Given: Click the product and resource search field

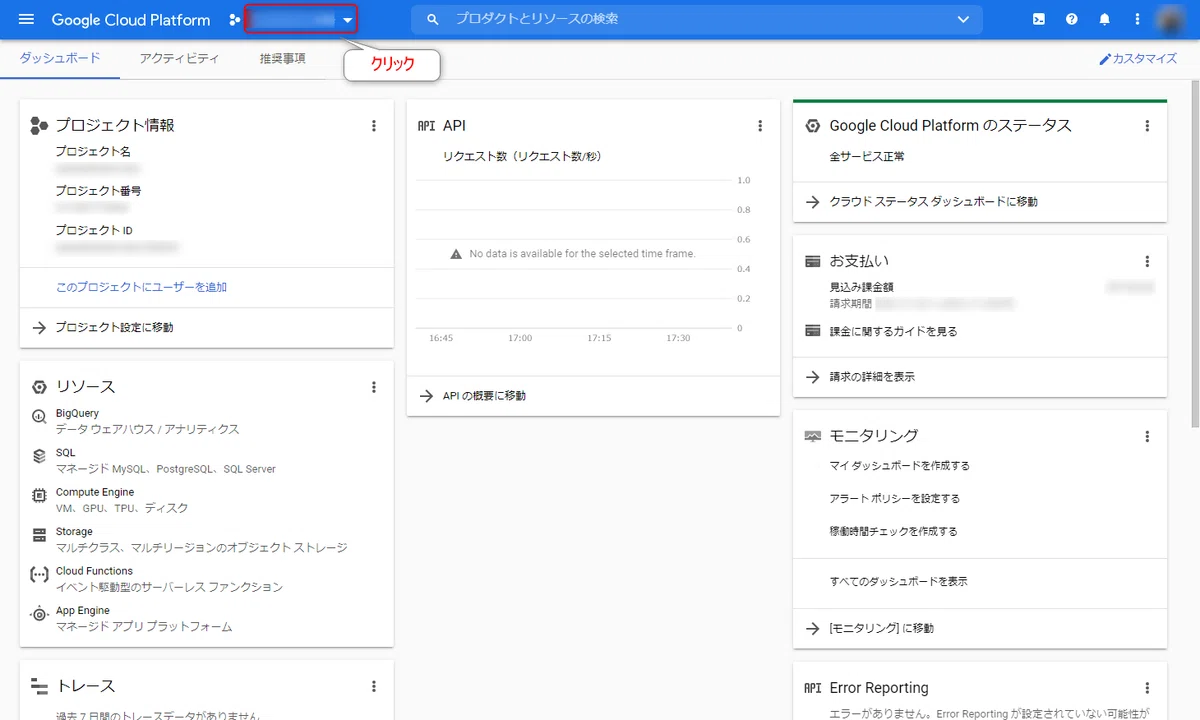Looking at the screenshot, I should click(x=697, y=19).
